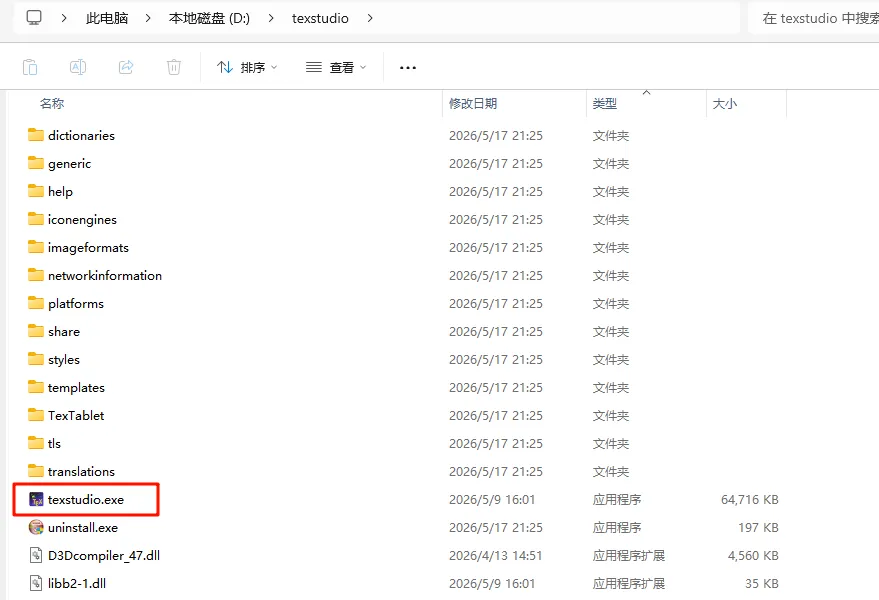Select the tls folder icon
Screen dimensions: 879x600
tap(36, 443)
